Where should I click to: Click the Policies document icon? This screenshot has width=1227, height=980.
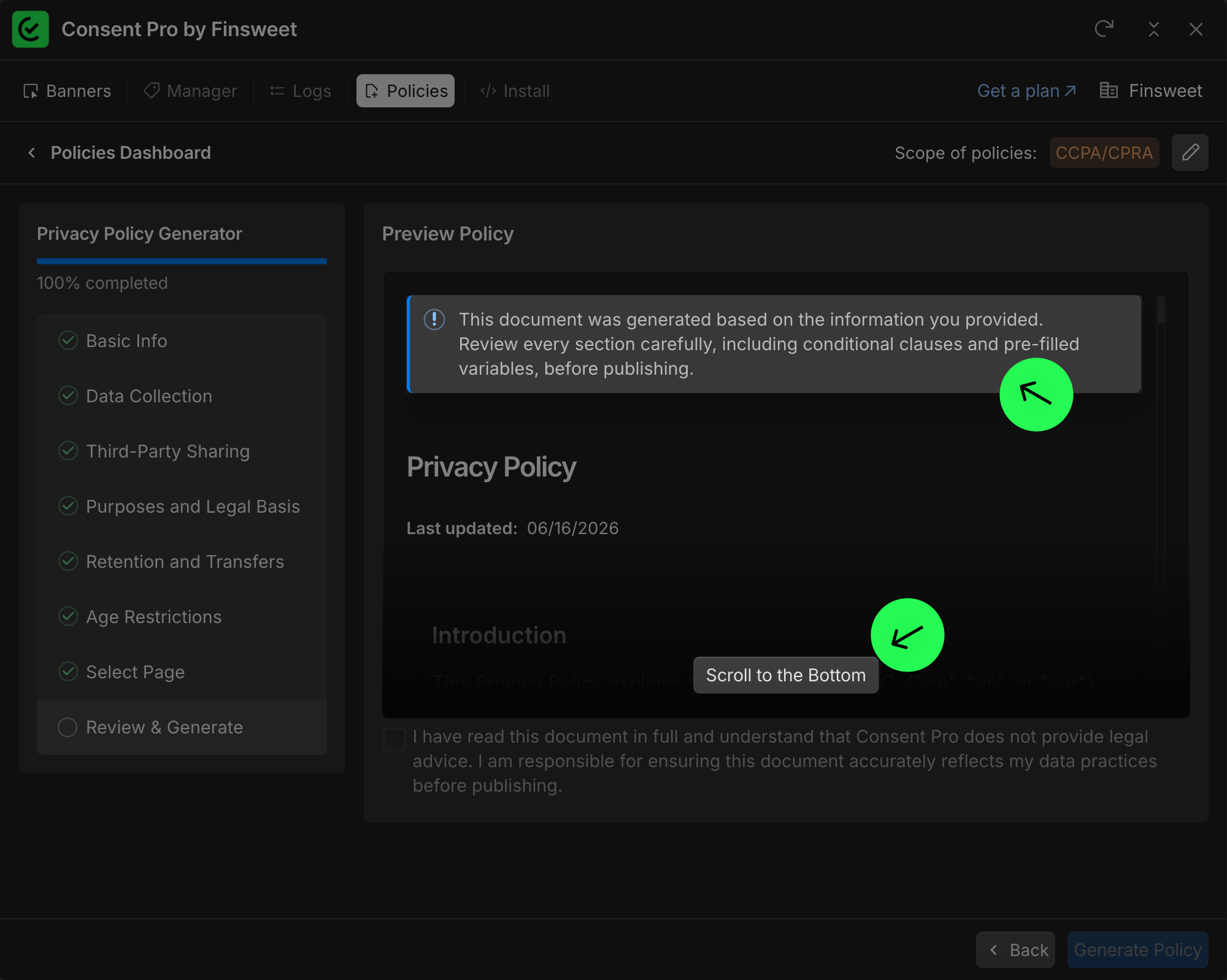[372, 91]
